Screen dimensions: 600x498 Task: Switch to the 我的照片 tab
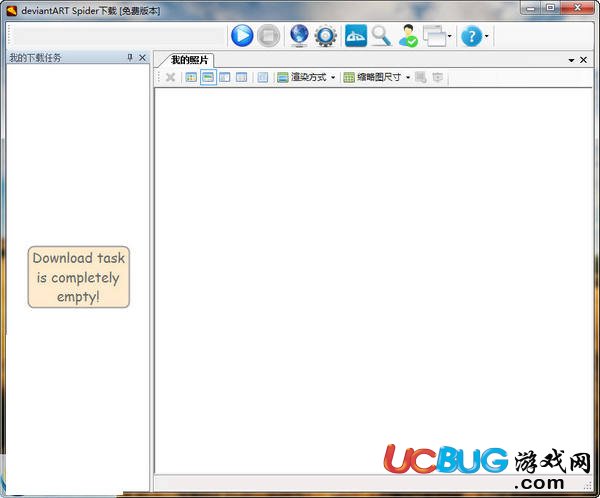pos(189,60)
